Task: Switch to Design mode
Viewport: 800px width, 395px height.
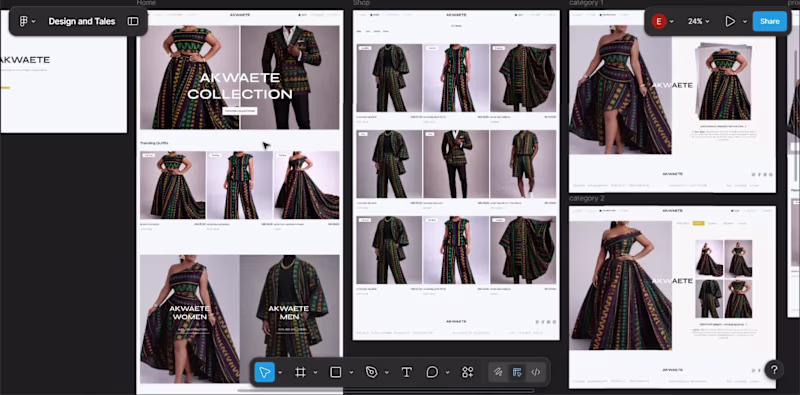Action: tap(517, 372)
